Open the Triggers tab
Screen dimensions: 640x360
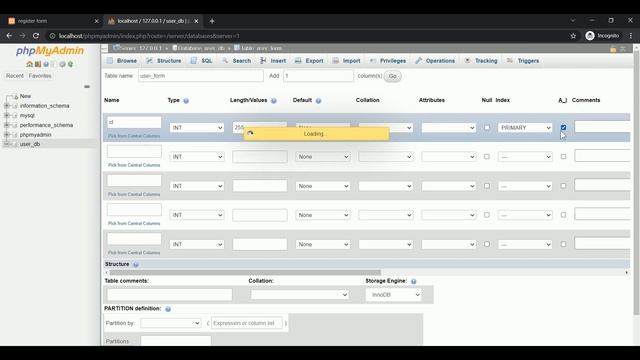point(523,61)
